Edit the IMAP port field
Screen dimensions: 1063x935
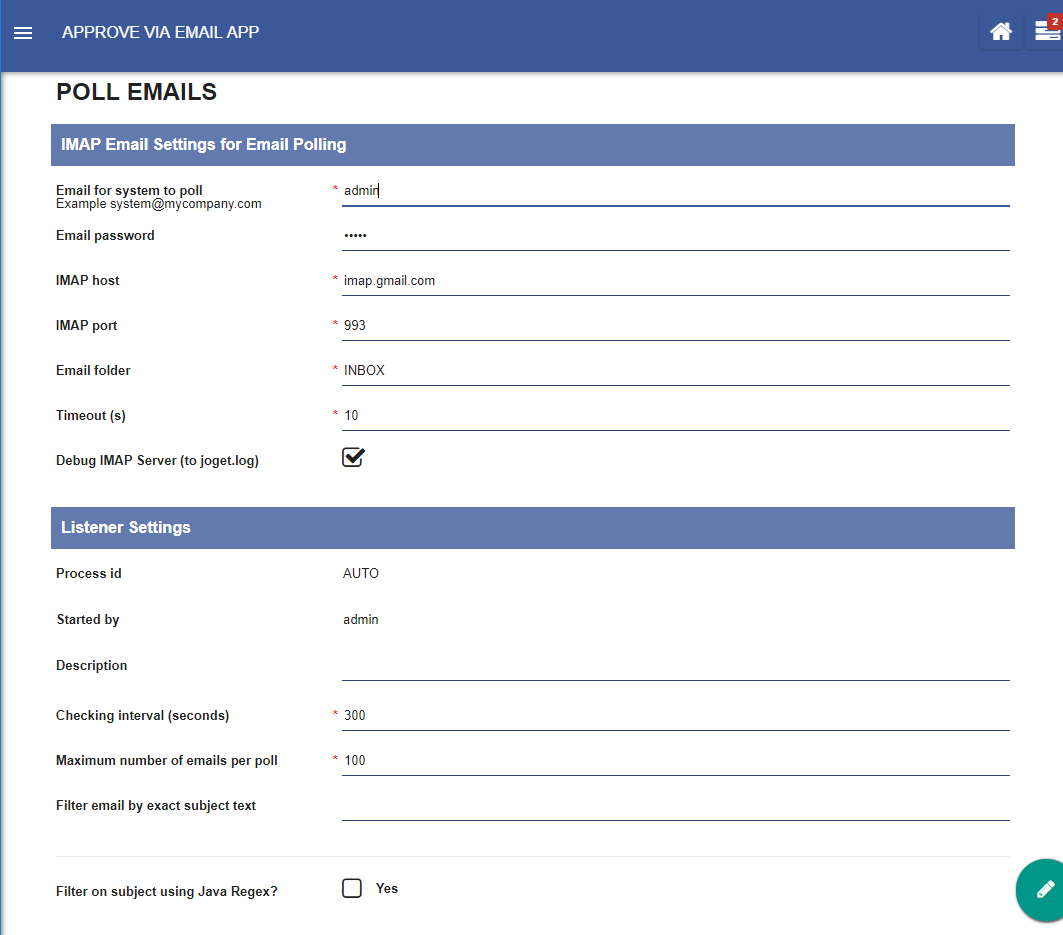pos(675,325)
